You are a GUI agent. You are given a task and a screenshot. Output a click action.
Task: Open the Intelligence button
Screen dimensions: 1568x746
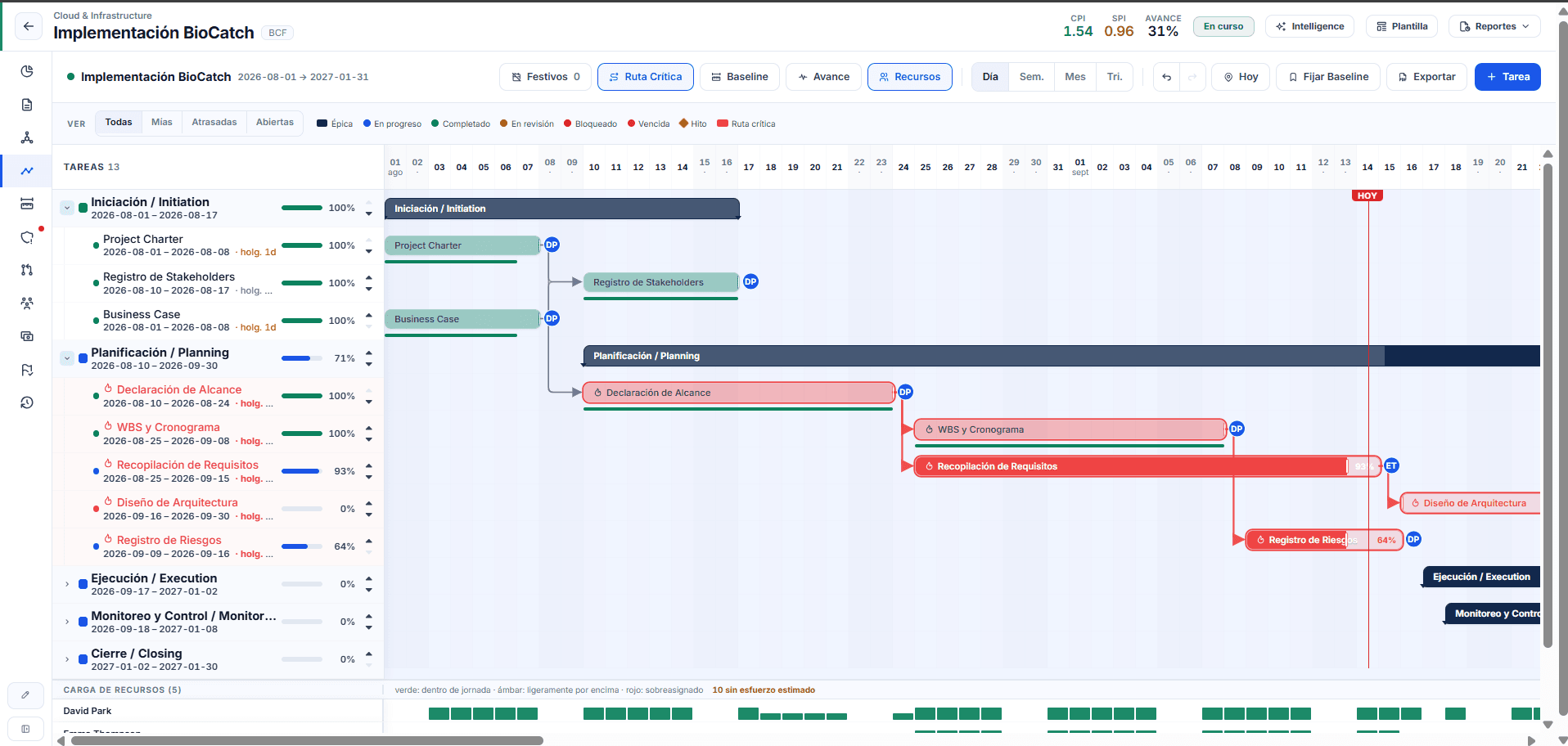click(1309, 26)
